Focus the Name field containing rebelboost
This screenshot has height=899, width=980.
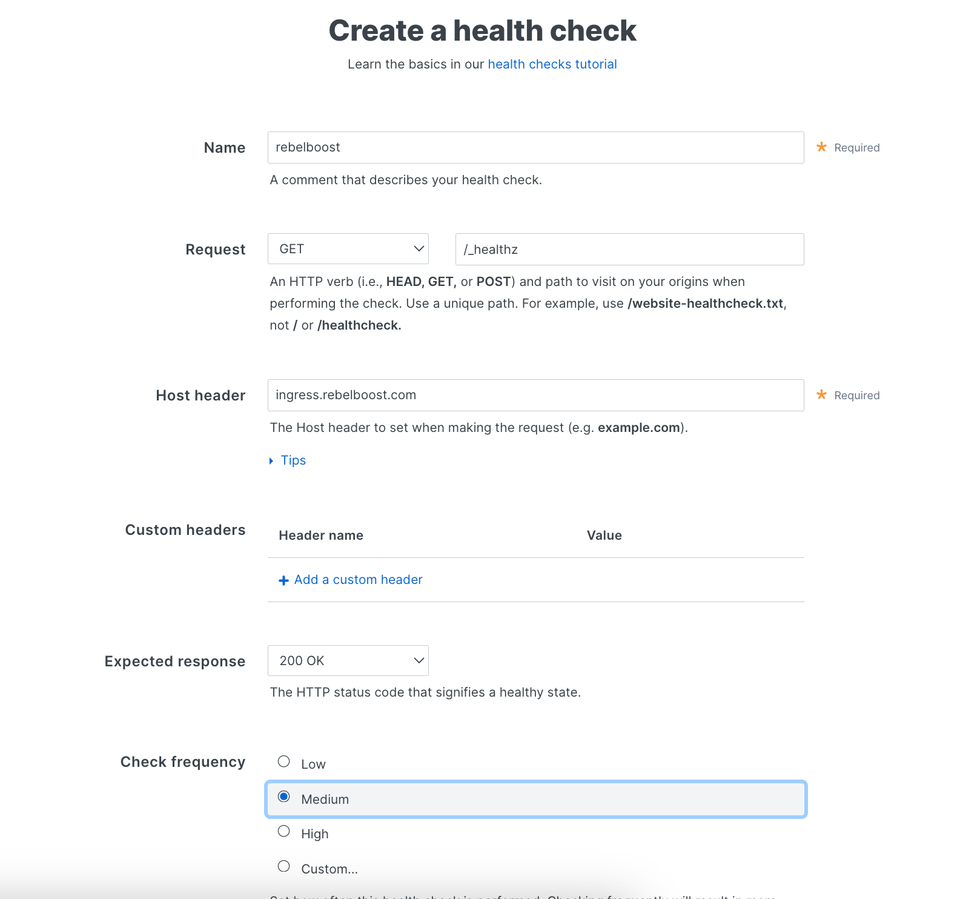535,147
